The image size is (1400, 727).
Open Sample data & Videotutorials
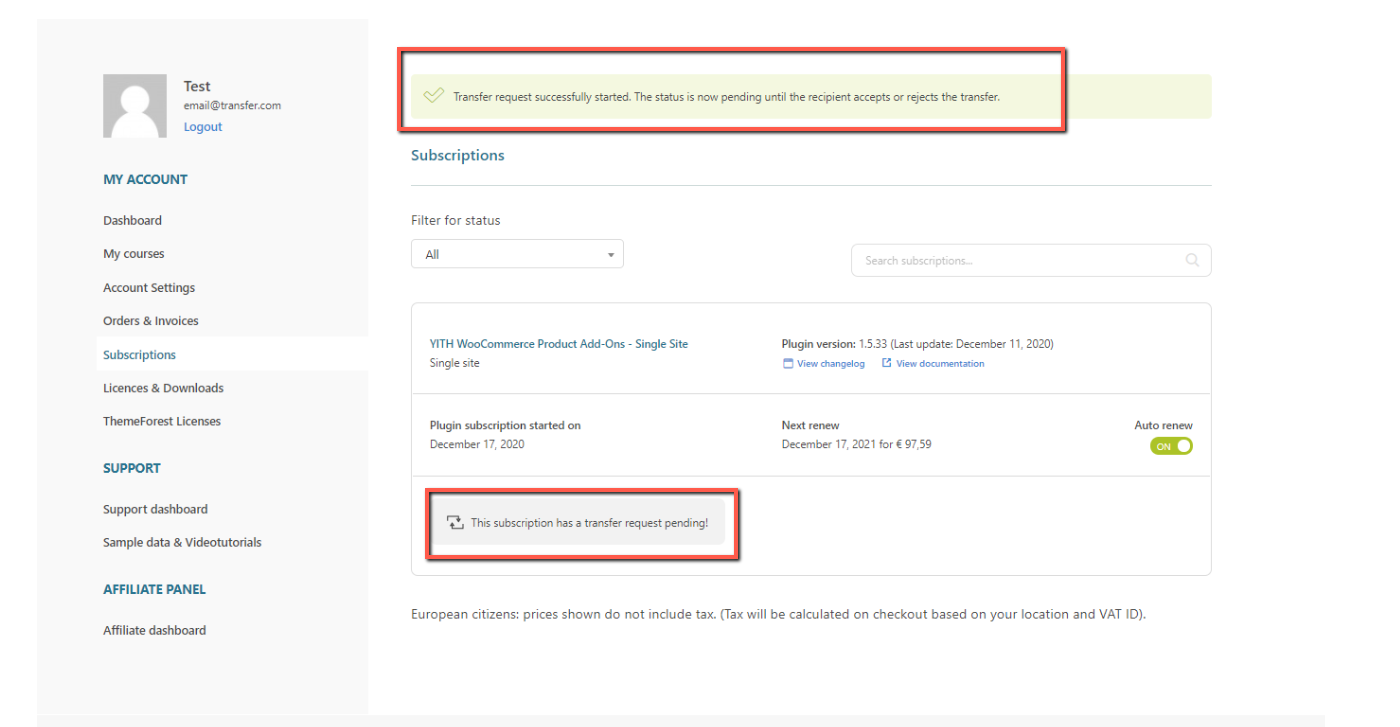point(182,542)
